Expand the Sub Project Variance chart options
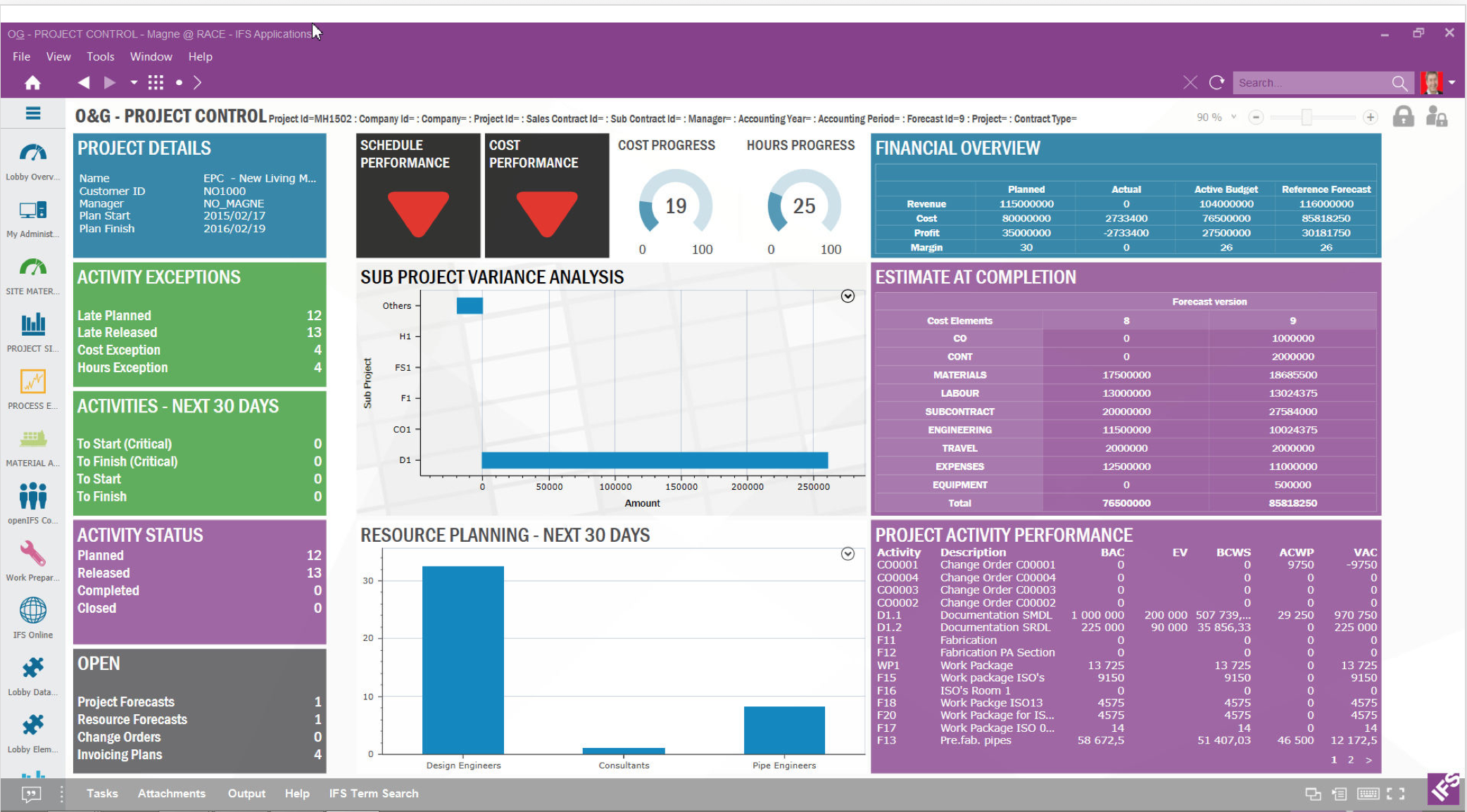 coord(848,296)
